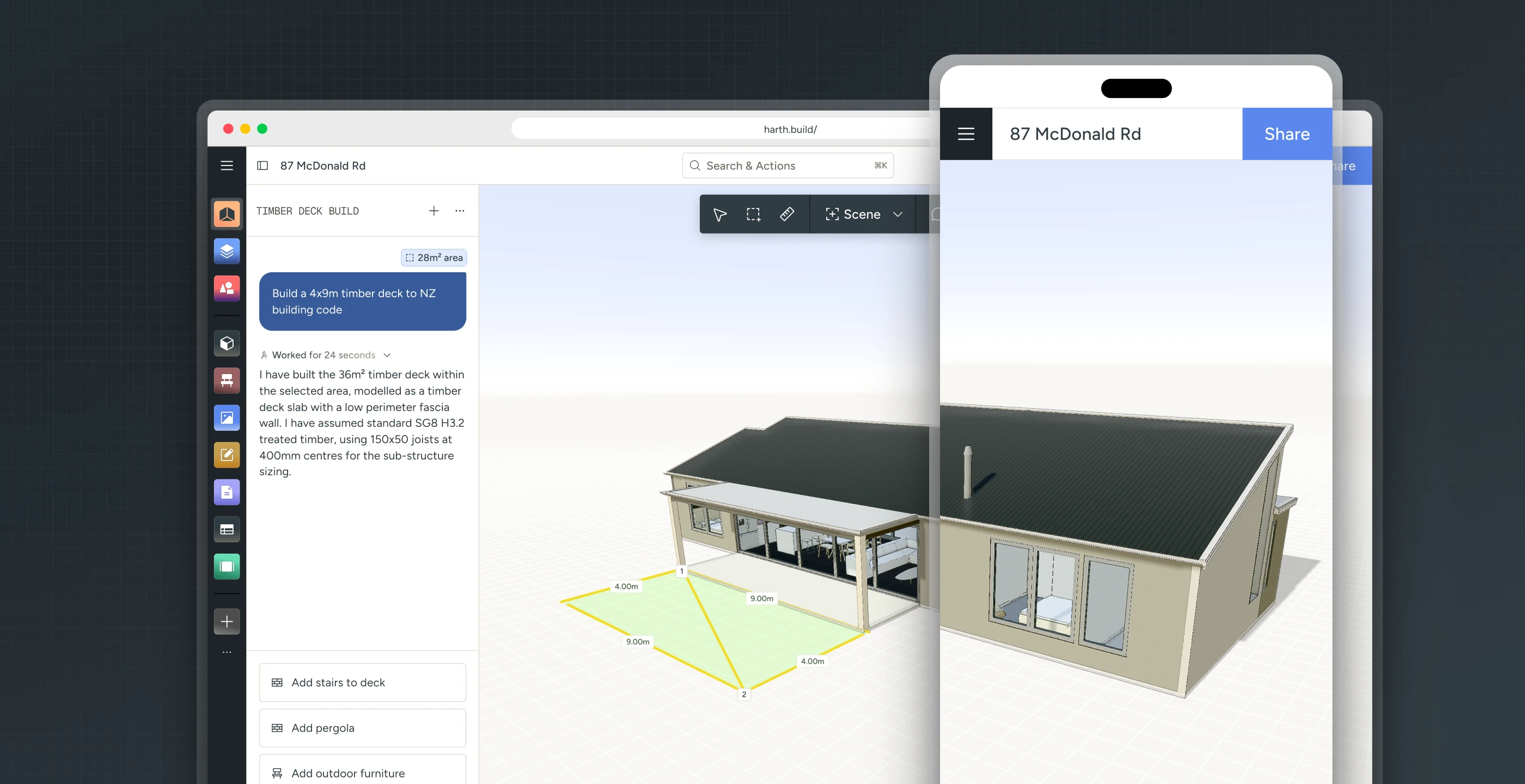This screenshot has width=1525, height=784.
Task: Open the sidebar's three-dot overflow at bottom
Action: [227, 652]
